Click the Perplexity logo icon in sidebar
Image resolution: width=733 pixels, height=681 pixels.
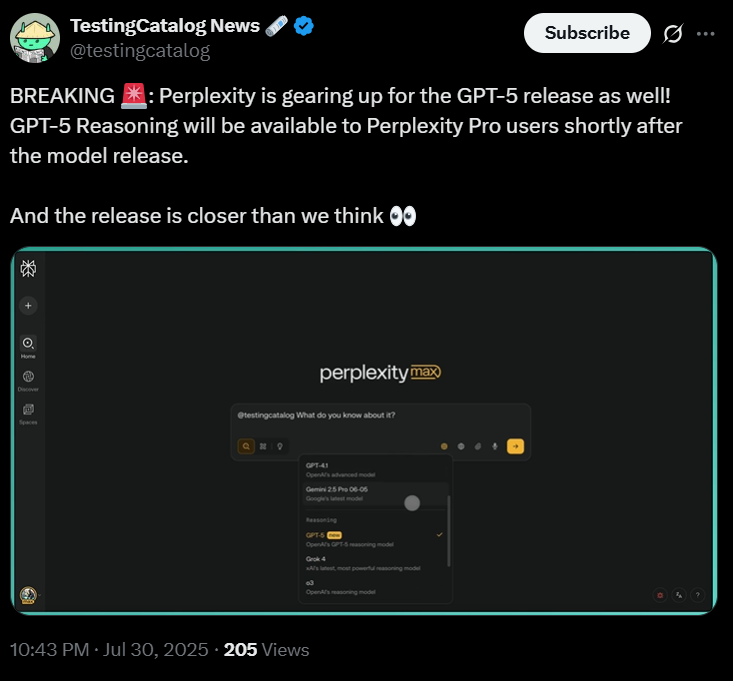point(29,269)
